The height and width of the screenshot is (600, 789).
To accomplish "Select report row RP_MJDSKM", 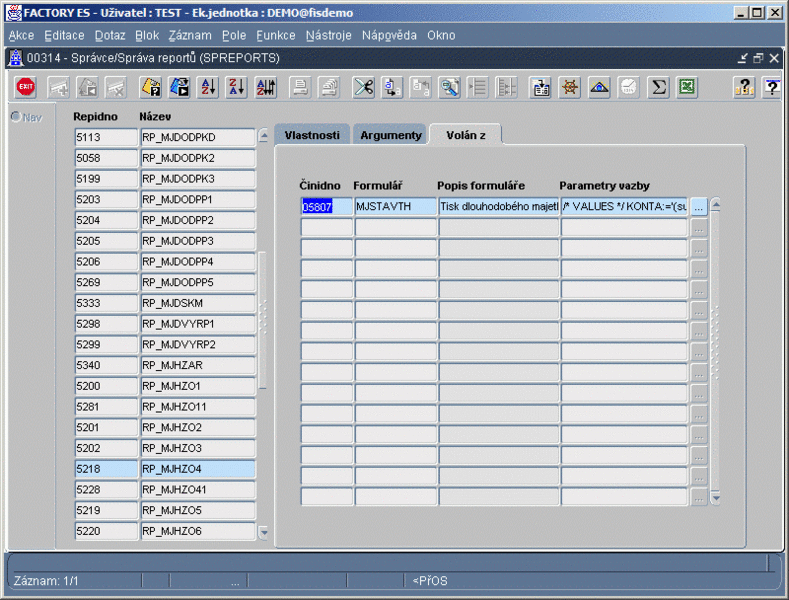I will [197, 303].
